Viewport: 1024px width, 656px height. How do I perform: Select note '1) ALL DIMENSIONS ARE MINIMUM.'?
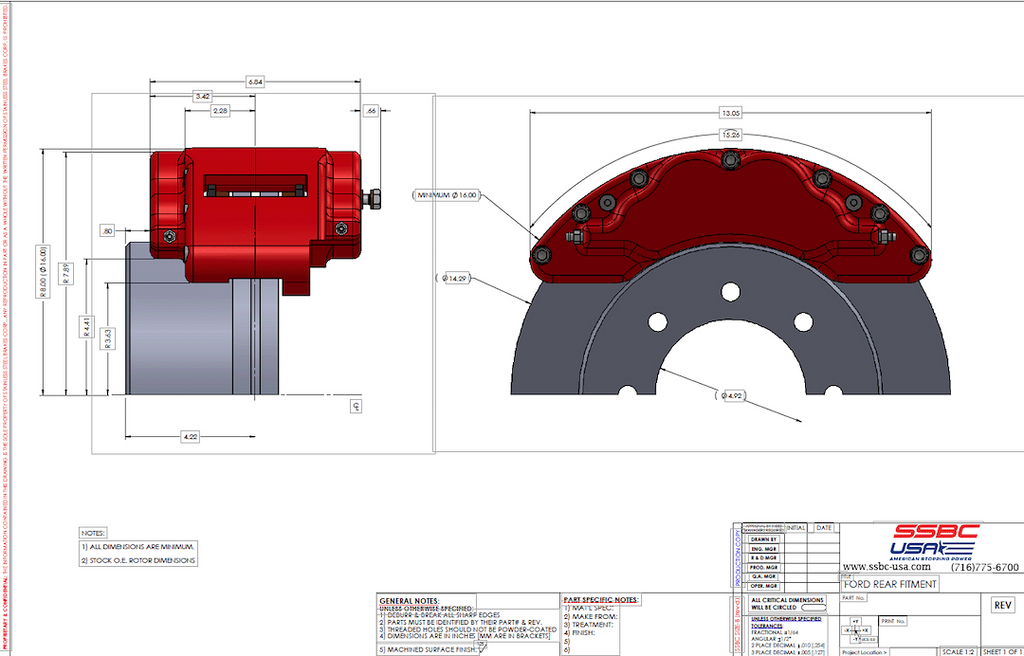138,546
